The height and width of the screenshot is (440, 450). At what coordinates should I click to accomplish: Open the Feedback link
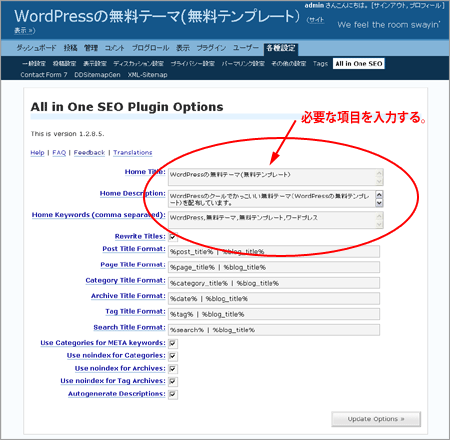tap(89, 153)
